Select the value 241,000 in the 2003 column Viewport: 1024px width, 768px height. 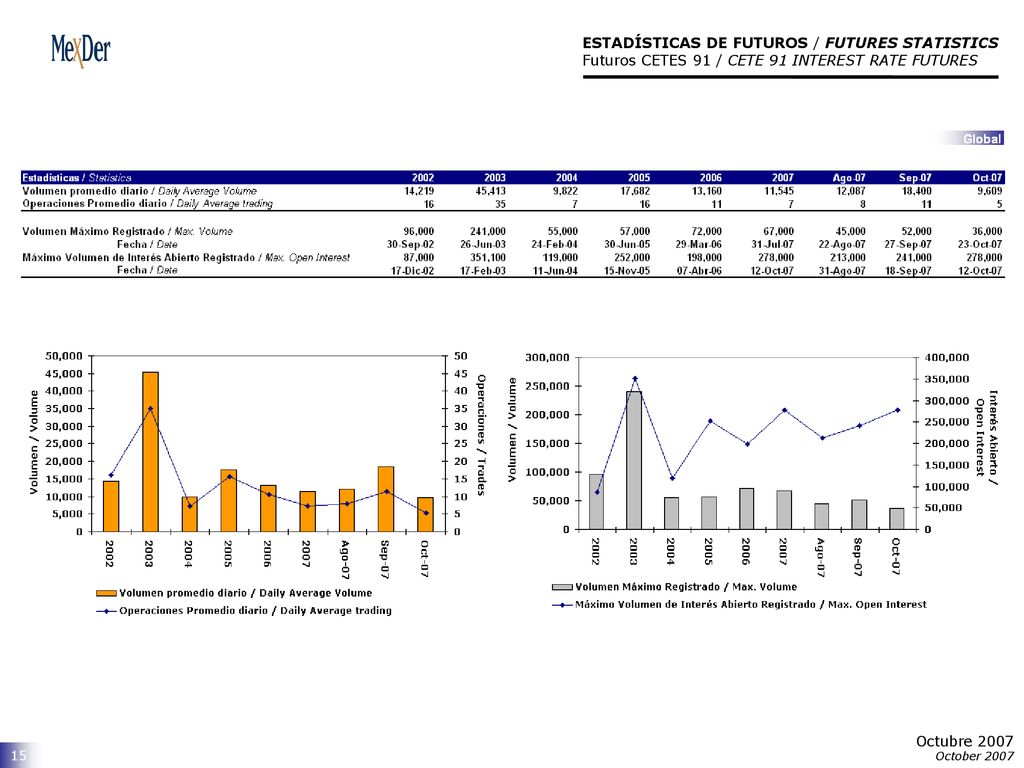point(488,231)
